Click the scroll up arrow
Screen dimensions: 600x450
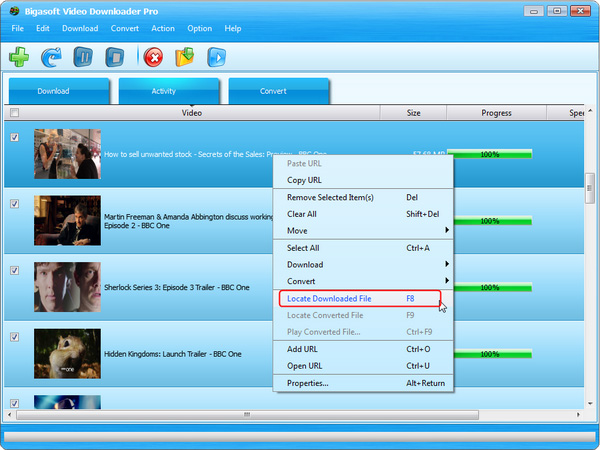point(590,111)
